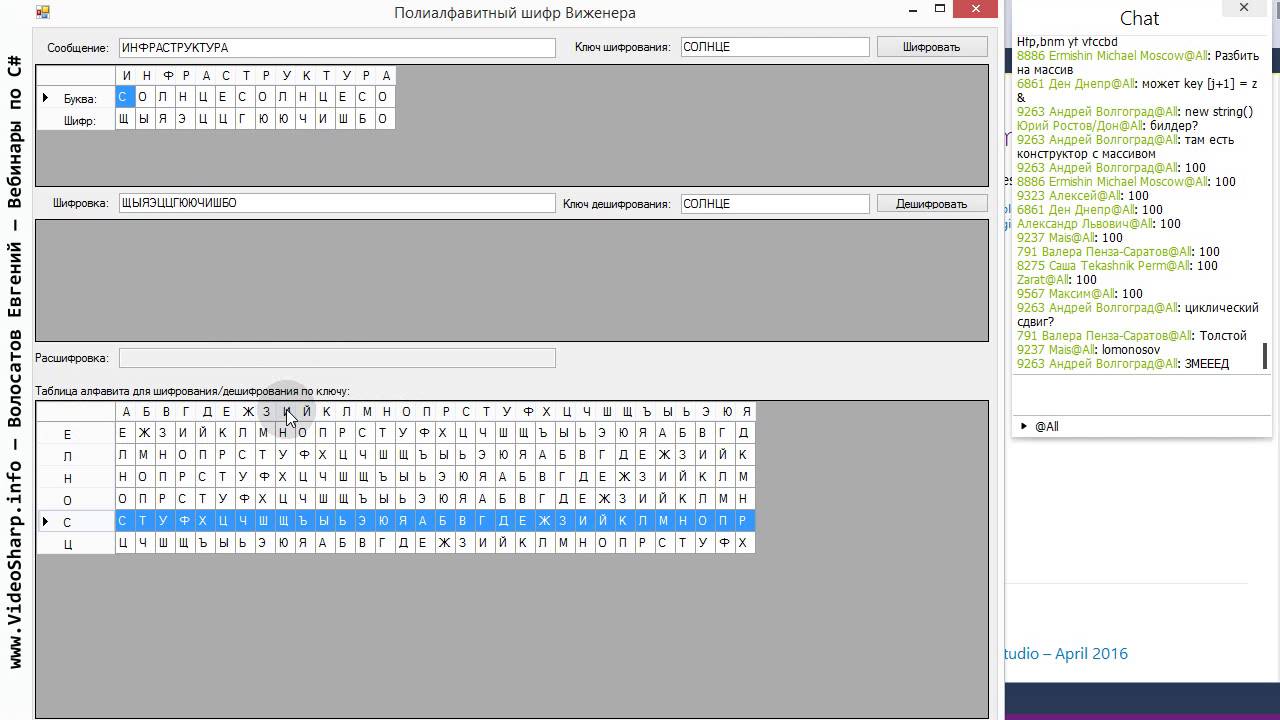Click chat message 'может key [j+1] = z'
Viewport: 1280px width, 720px height.
click(1138, 91)
